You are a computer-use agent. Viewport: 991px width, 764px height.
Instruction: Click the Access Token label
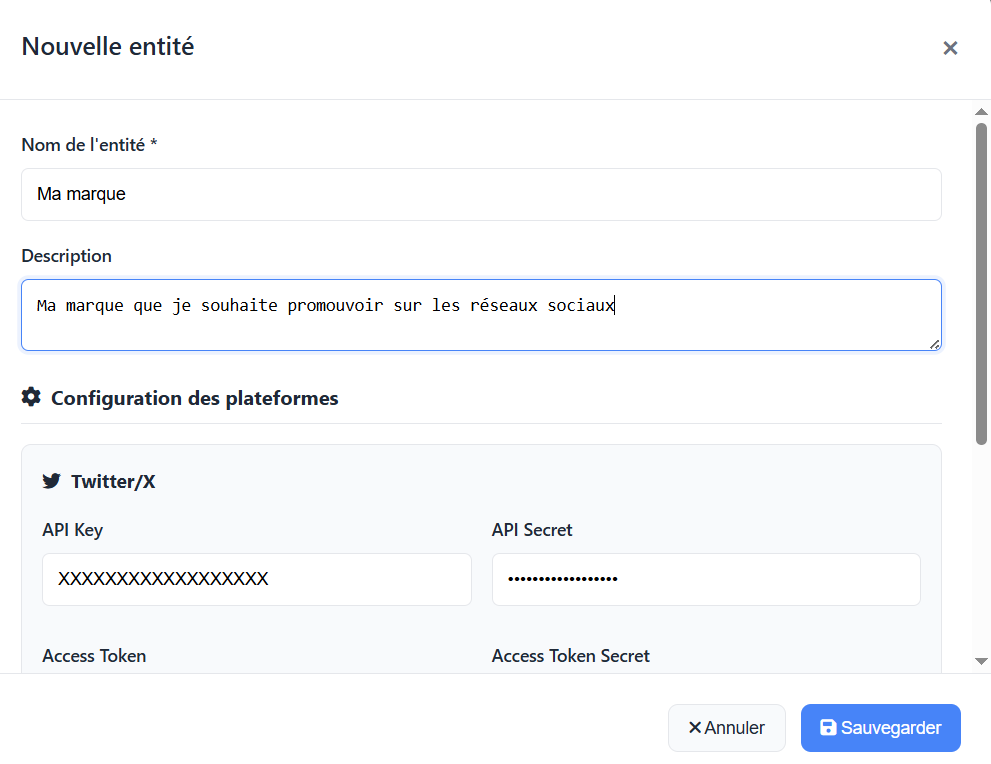click(x=94, y=656)
